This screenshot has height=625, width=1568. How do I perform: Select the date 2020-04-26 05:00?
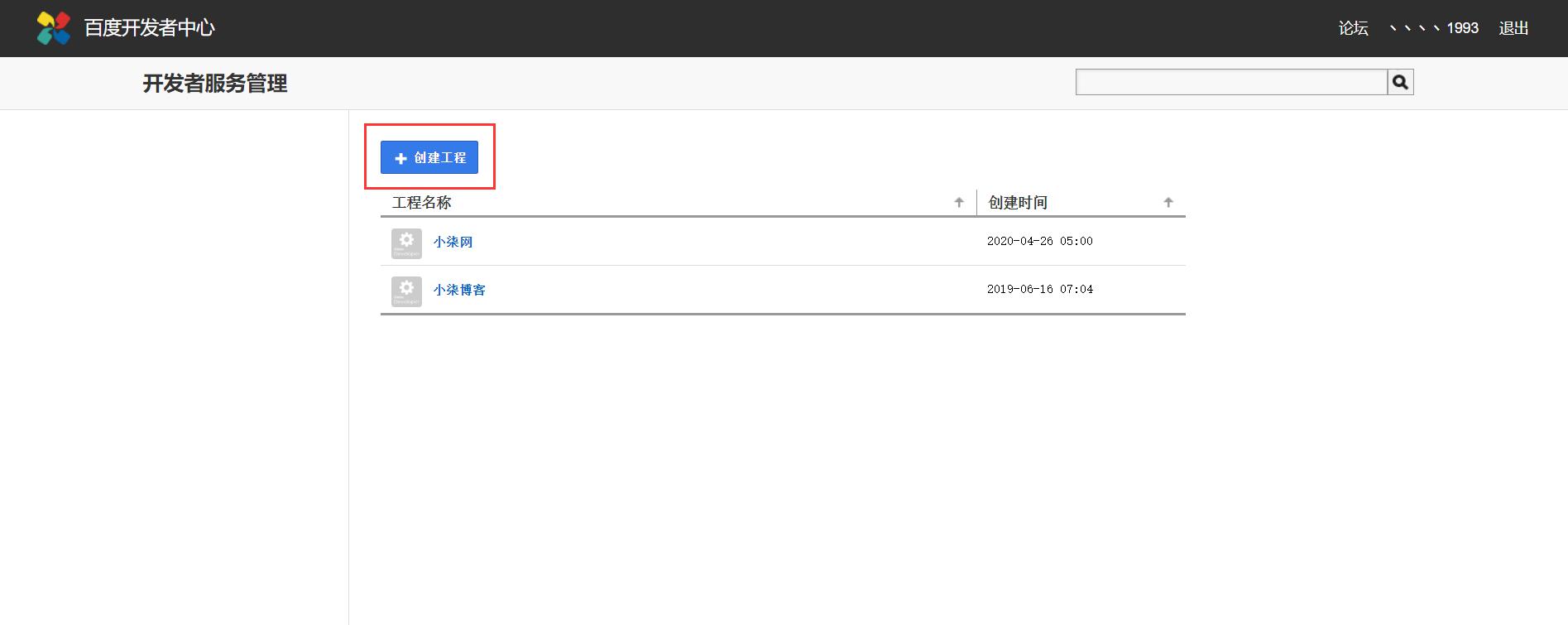coord(1040,241)
